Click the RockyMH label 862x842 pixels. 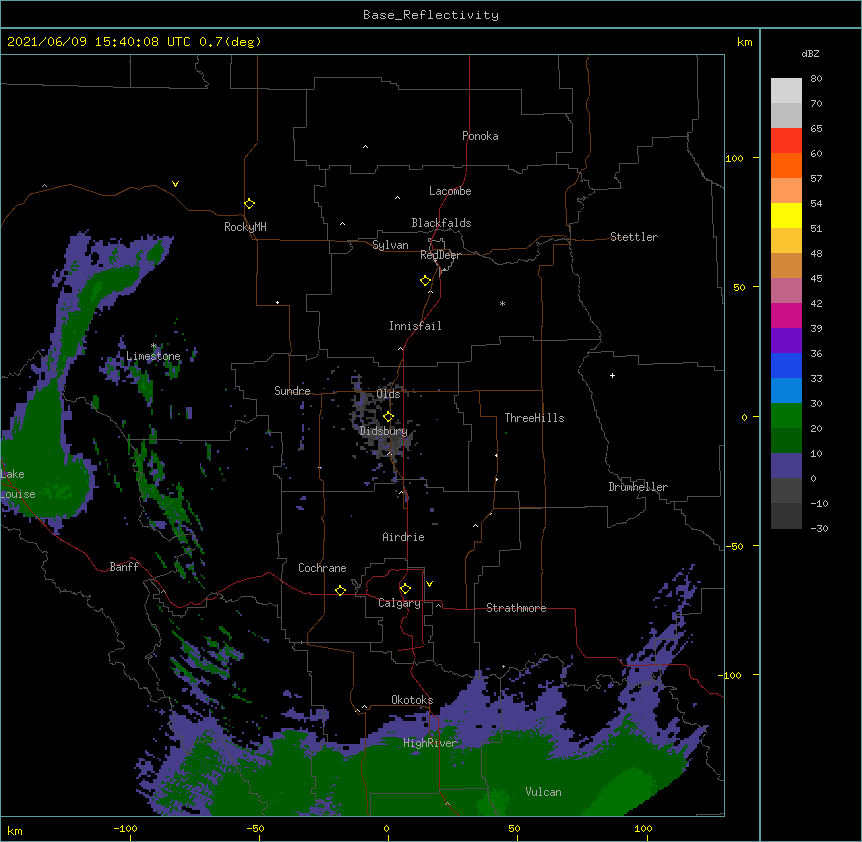(245, 226)
